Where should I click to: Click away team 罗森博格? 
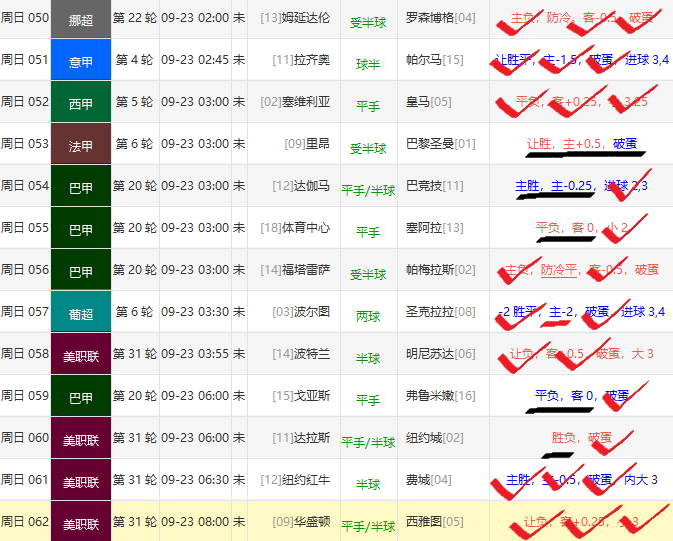pos(430,18)
